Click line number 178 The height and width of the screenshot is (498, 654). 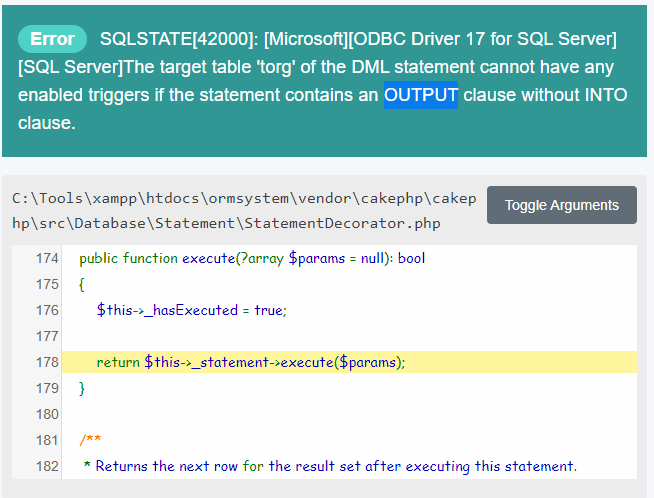click(x=47, y=362)
